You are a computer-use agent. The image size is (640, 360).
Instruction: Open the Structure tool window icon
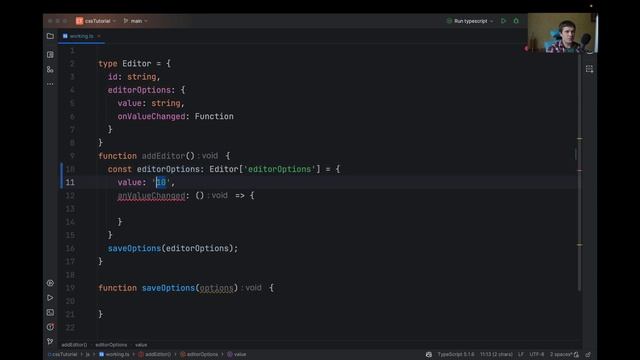coord(50,70)
